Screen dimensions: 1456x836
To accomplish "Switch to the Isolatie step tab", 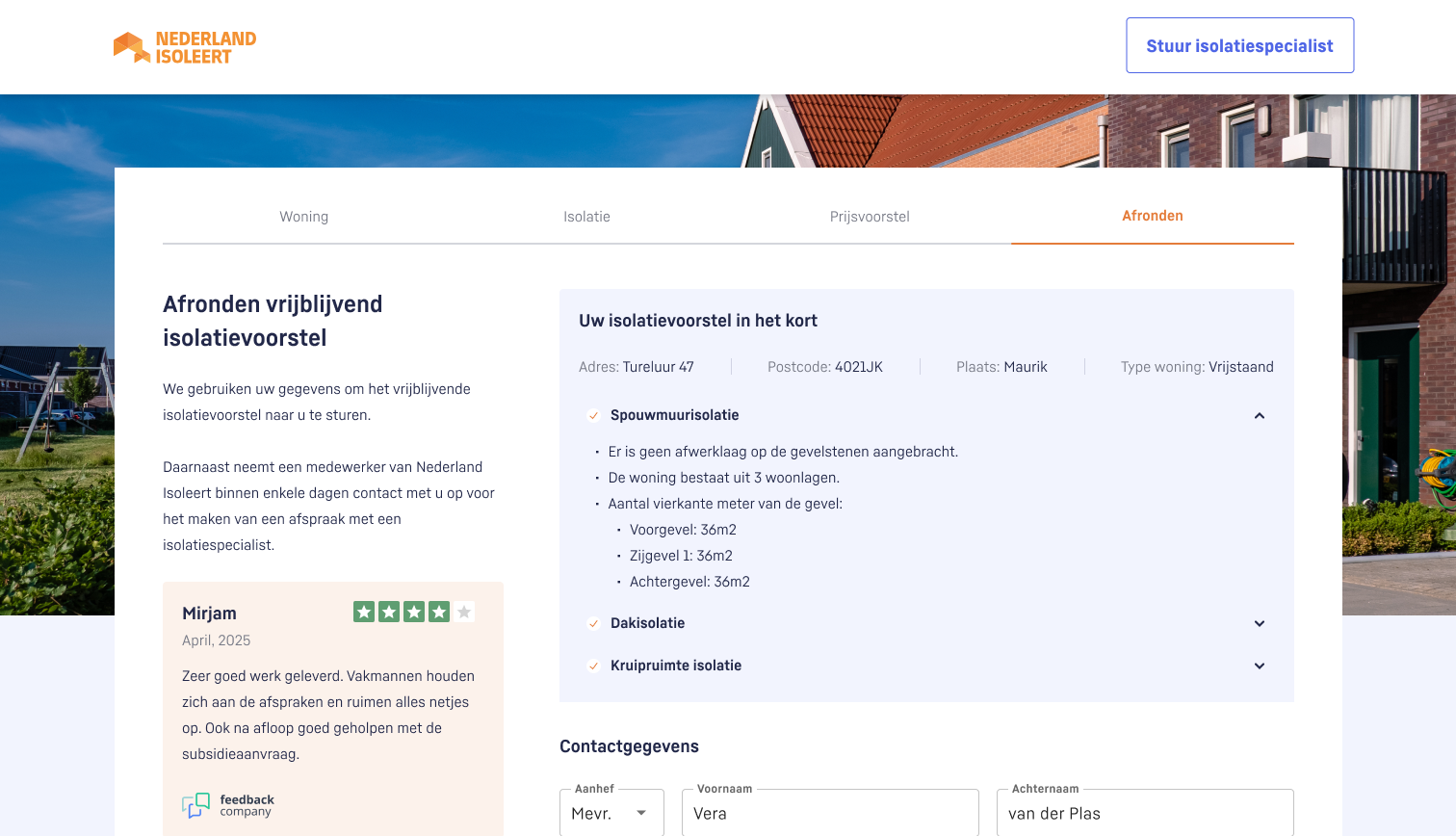I will (586, 217).
